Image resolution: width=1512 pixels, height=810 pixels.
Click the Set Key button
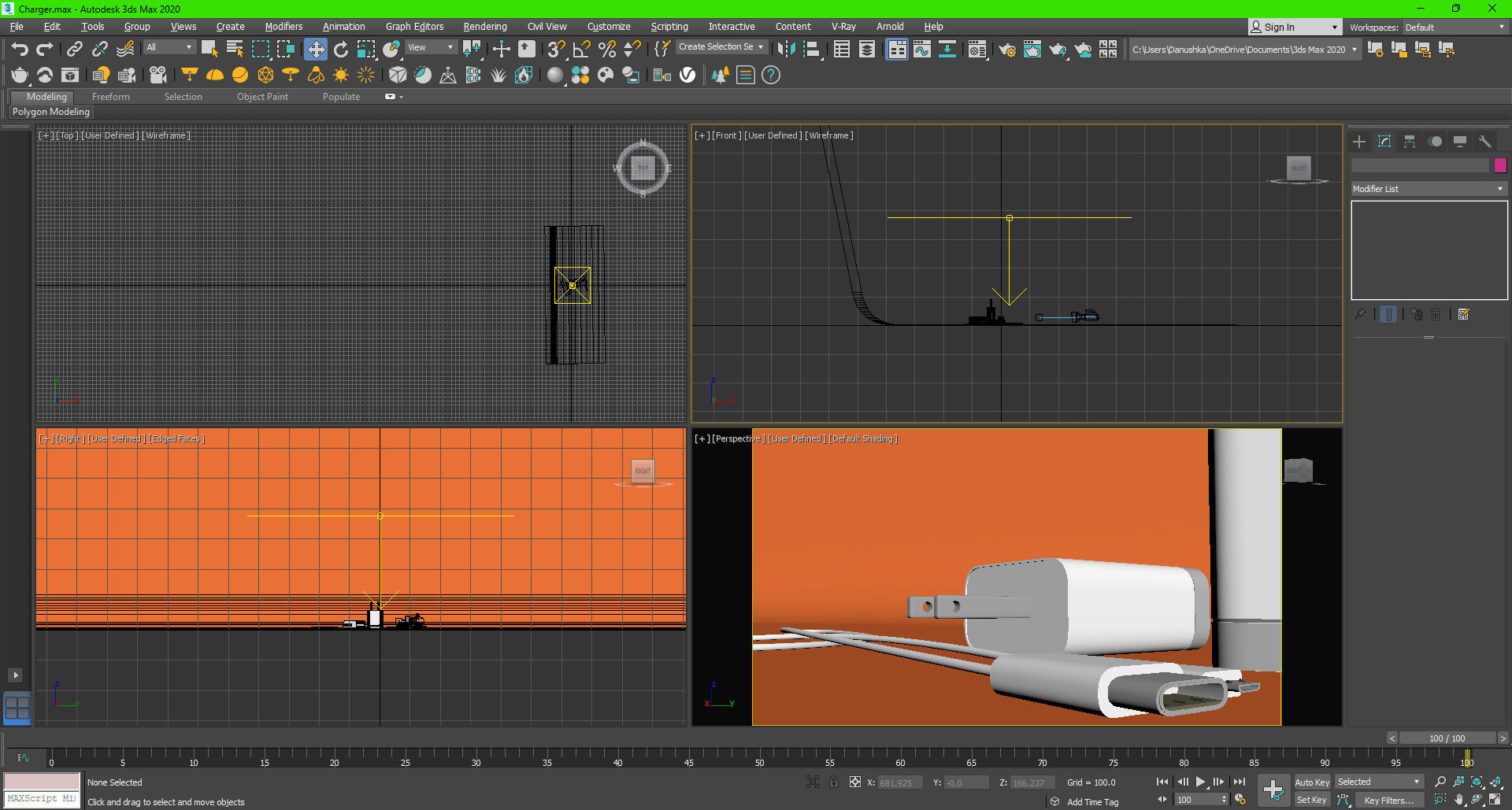[x=1312, y=800]
